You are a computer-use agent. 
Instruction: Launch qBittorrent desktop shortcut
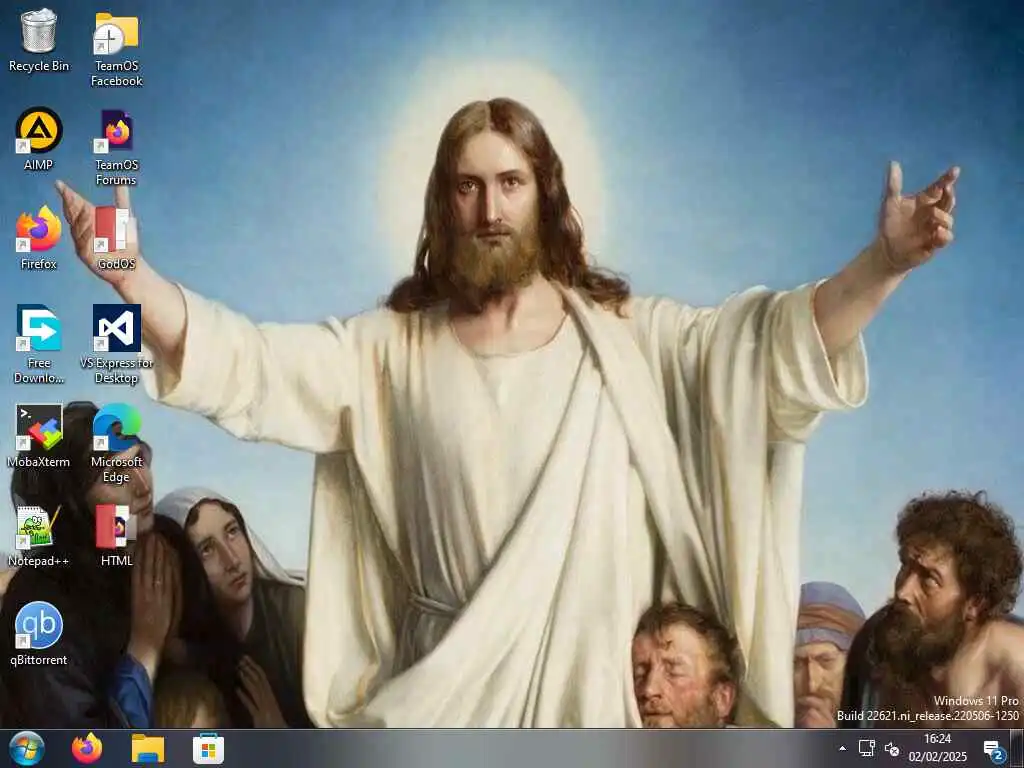pos(39,634)
